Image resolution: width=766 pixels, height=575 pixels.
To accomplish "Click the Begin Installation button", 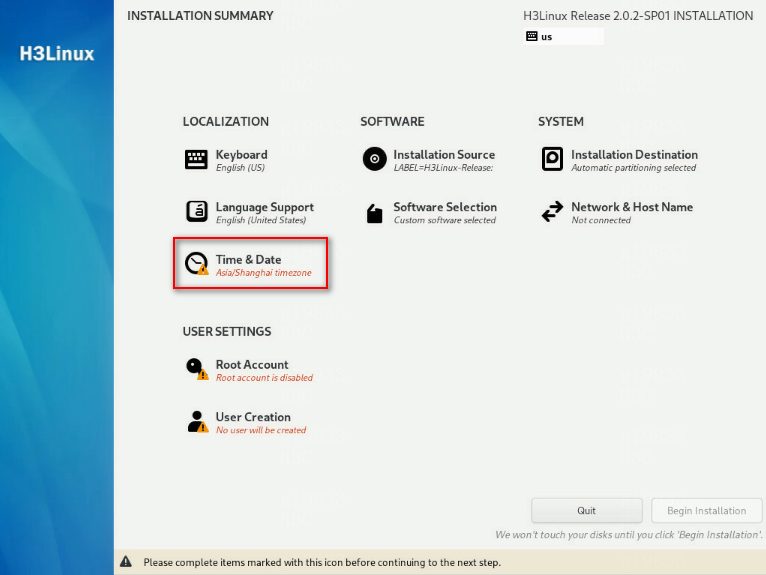I will 706,511.
